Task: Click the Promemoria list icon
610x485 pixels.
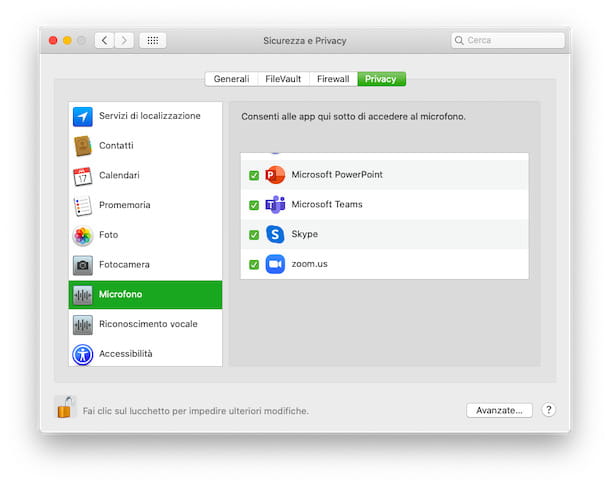Action: (82, 206)
